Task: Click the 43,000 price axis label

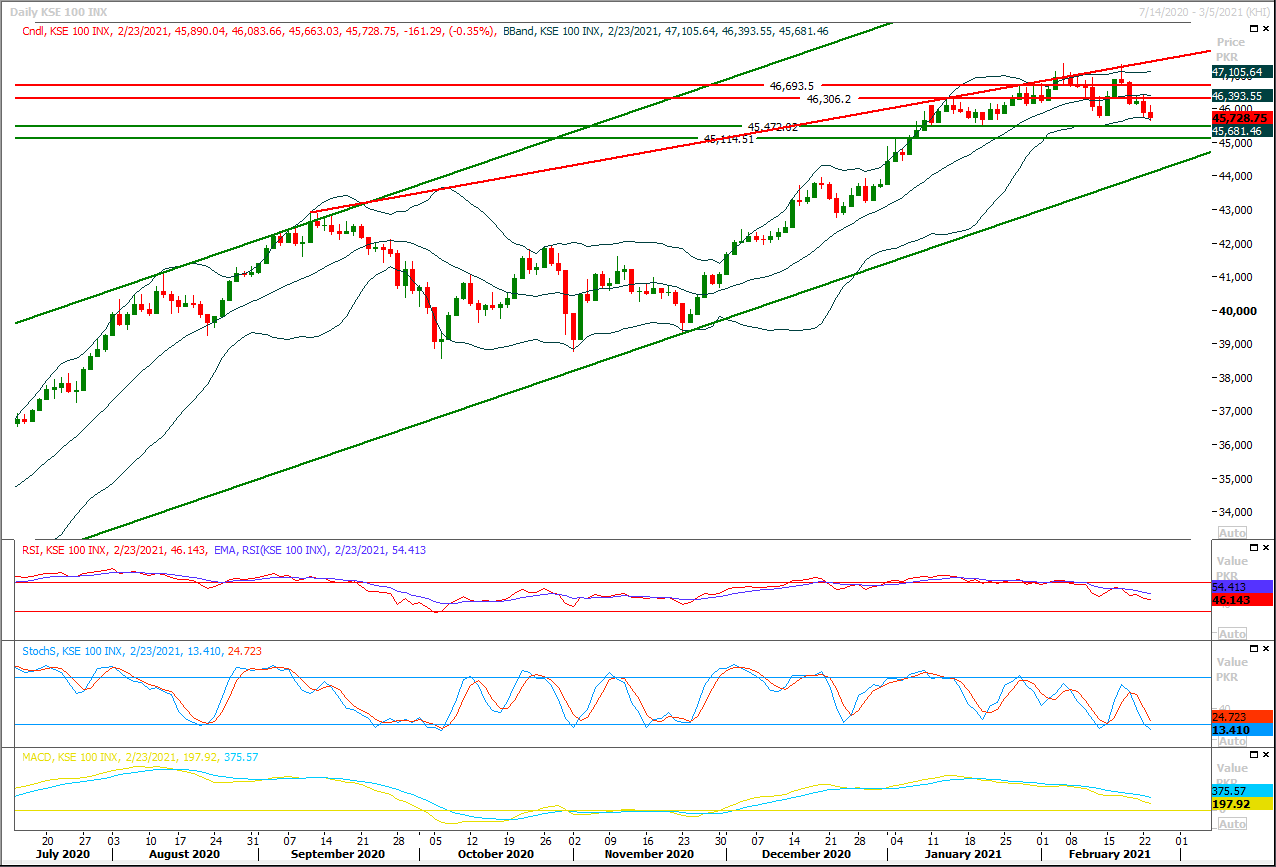Action: coord(1234,210)
